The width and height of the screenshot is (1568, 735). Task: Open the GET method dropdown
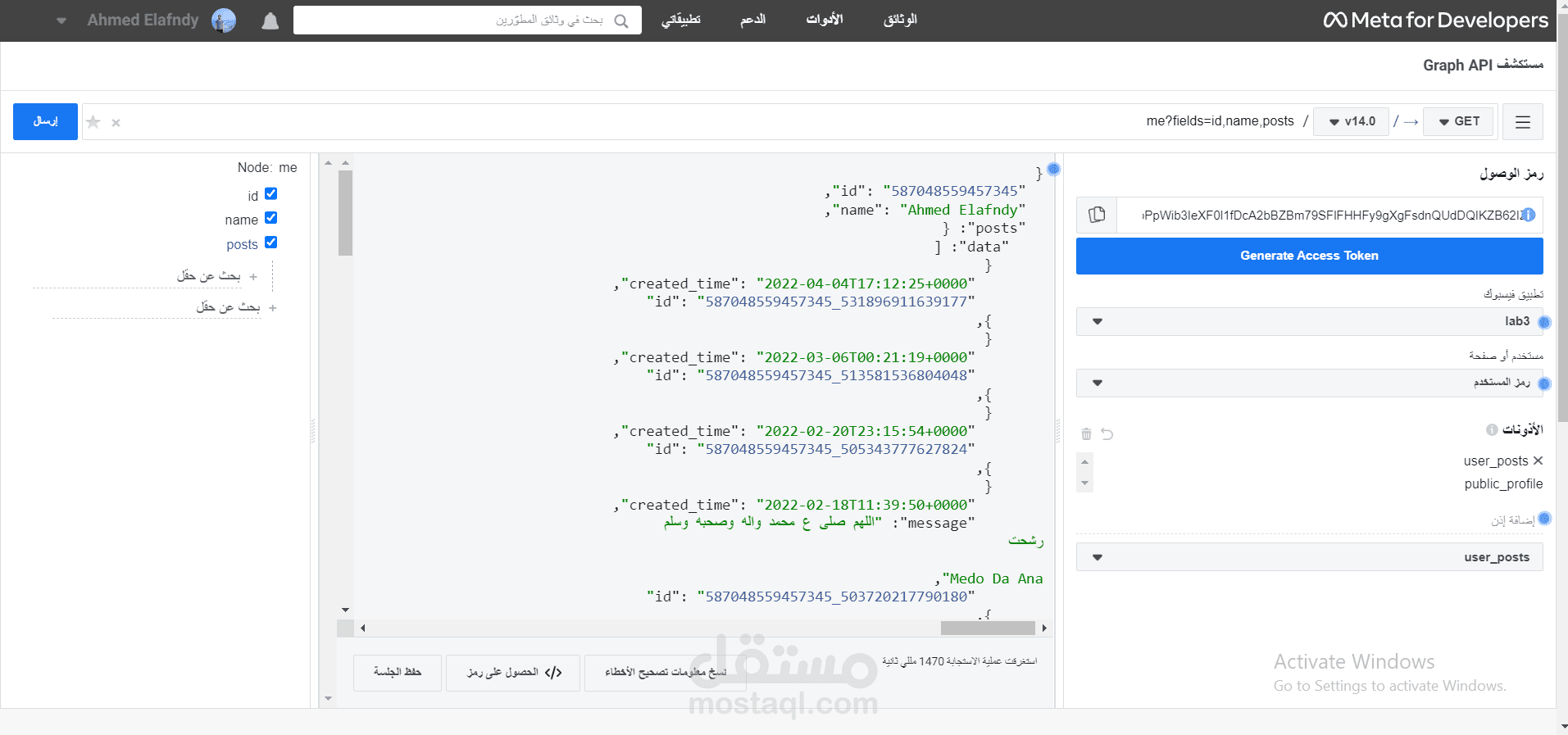1459,121
